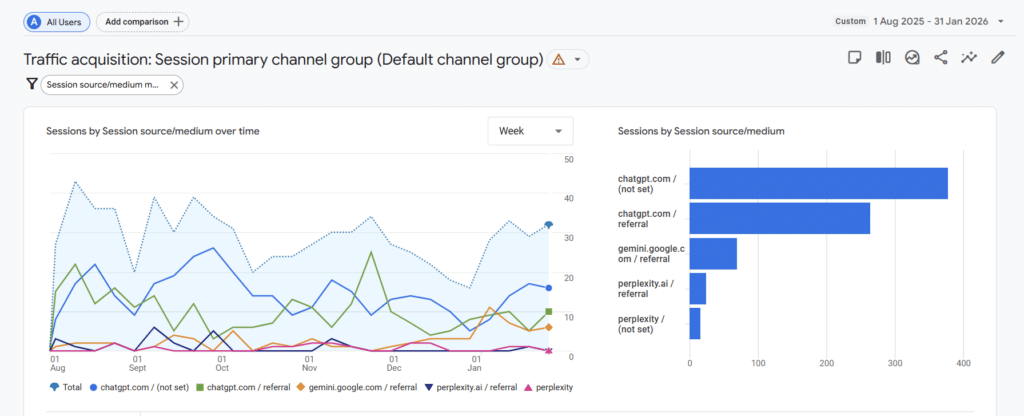Click the orange data warning triangle icon
Screen dimensions: 1024x416
(x=558, y=59)
